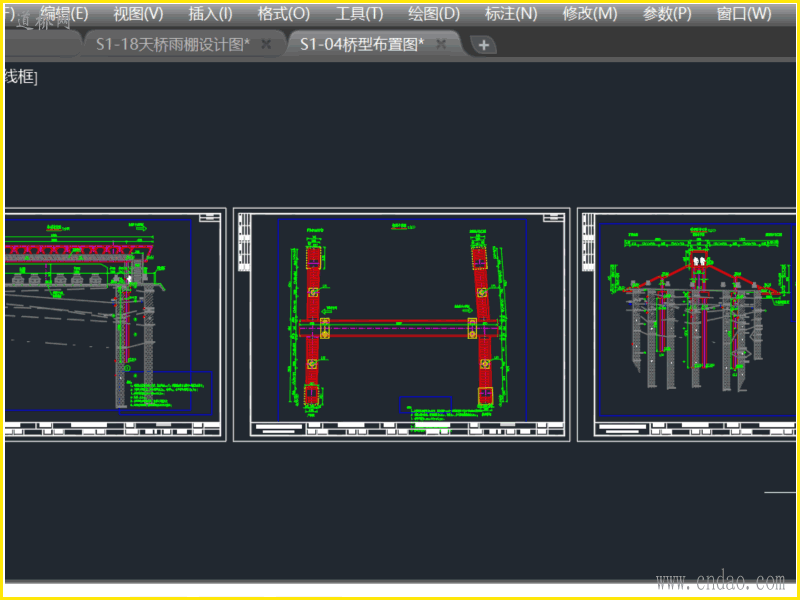Image resolution: width=800 pixels, height=600 pixels.
Task: Click the 线框 visual style label
Action: point(19,77)
